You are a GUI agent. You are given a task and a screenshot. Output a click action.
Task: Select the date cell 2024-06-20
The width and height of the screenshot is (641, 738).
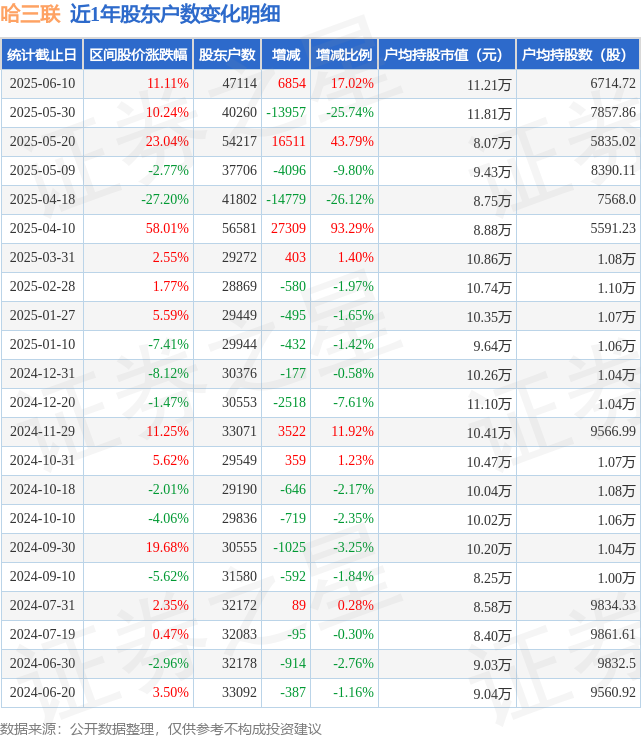(42, 692)
